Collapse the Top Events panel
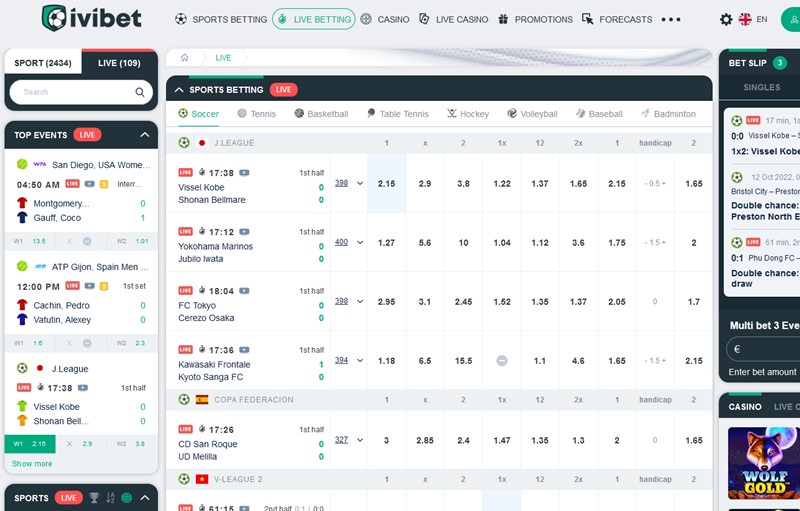 click(145, 135)
